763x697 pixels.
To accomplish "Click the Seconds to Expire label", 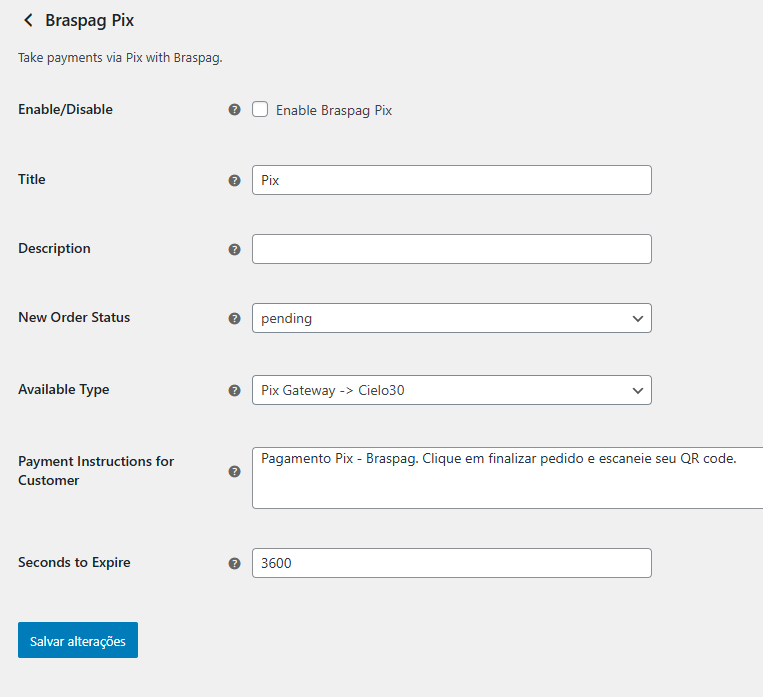I will pos(74,562).
